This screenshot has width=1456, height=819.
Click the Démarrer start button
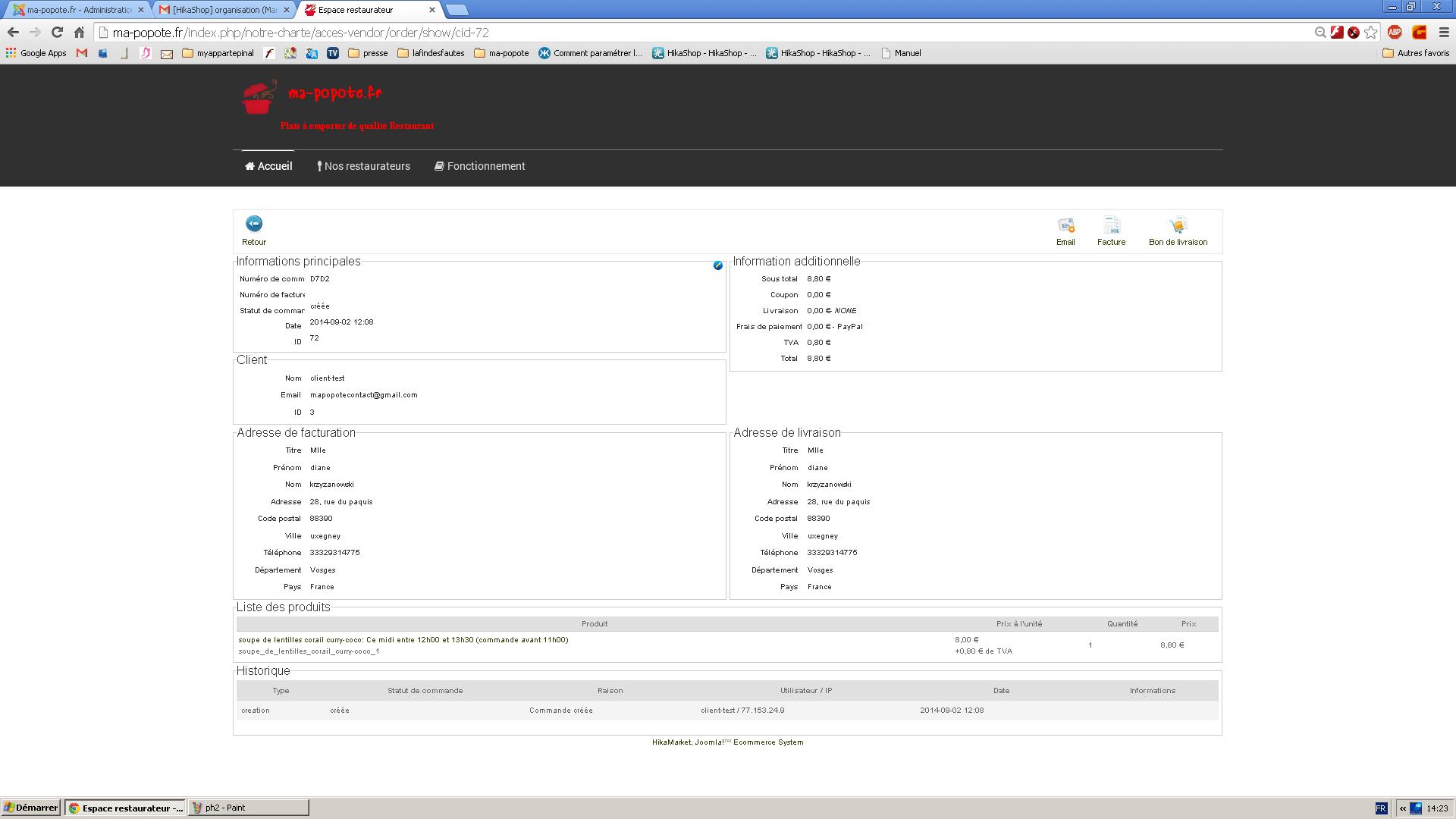point(30,808)
